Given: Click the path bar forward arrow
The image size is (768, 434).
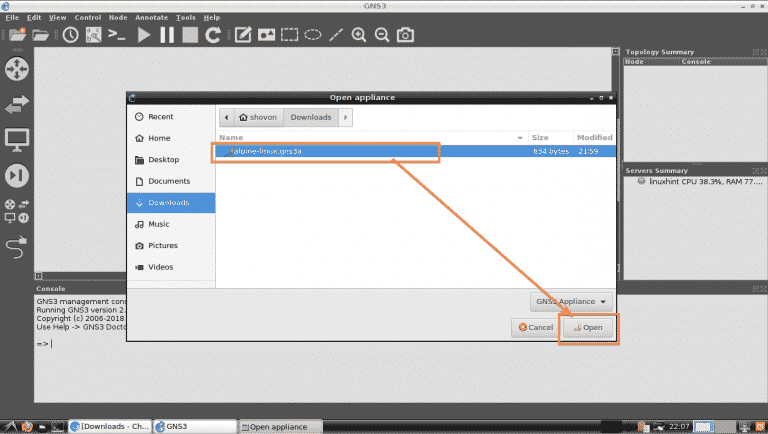Looking at the screenshot, I should click(x=345, y=118).
